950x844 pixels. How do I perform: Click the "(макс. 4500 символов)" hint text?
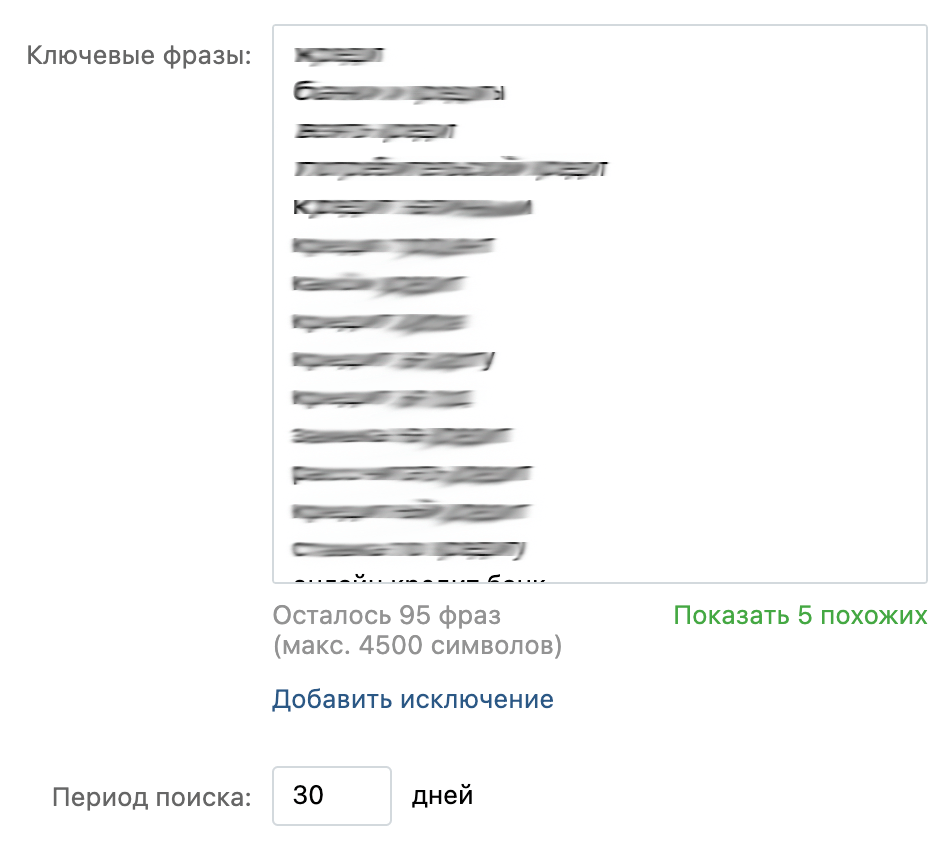(417, 646)
